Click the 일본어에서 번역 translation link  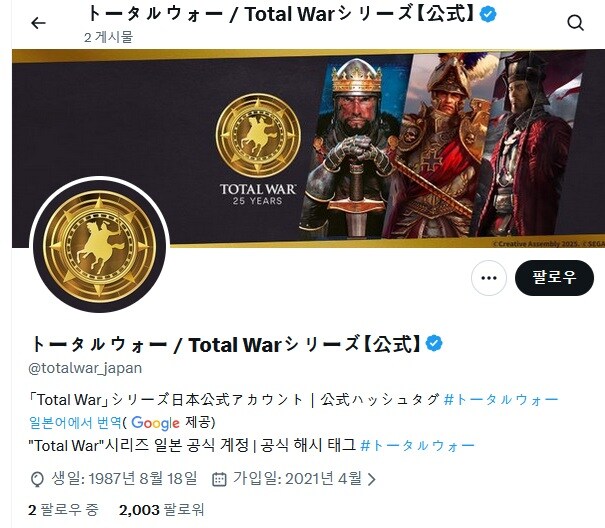pos(75,423)
